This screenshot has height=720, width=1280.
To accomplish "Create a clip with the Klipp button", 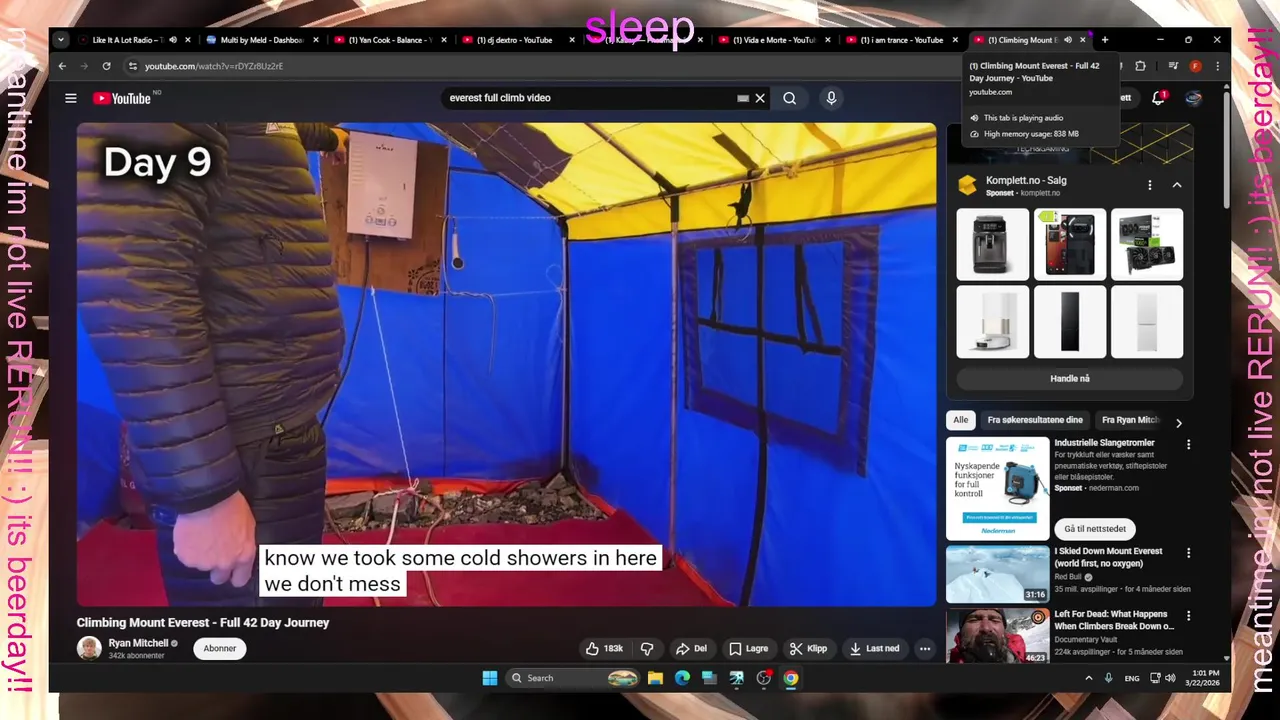I will 807,648.
